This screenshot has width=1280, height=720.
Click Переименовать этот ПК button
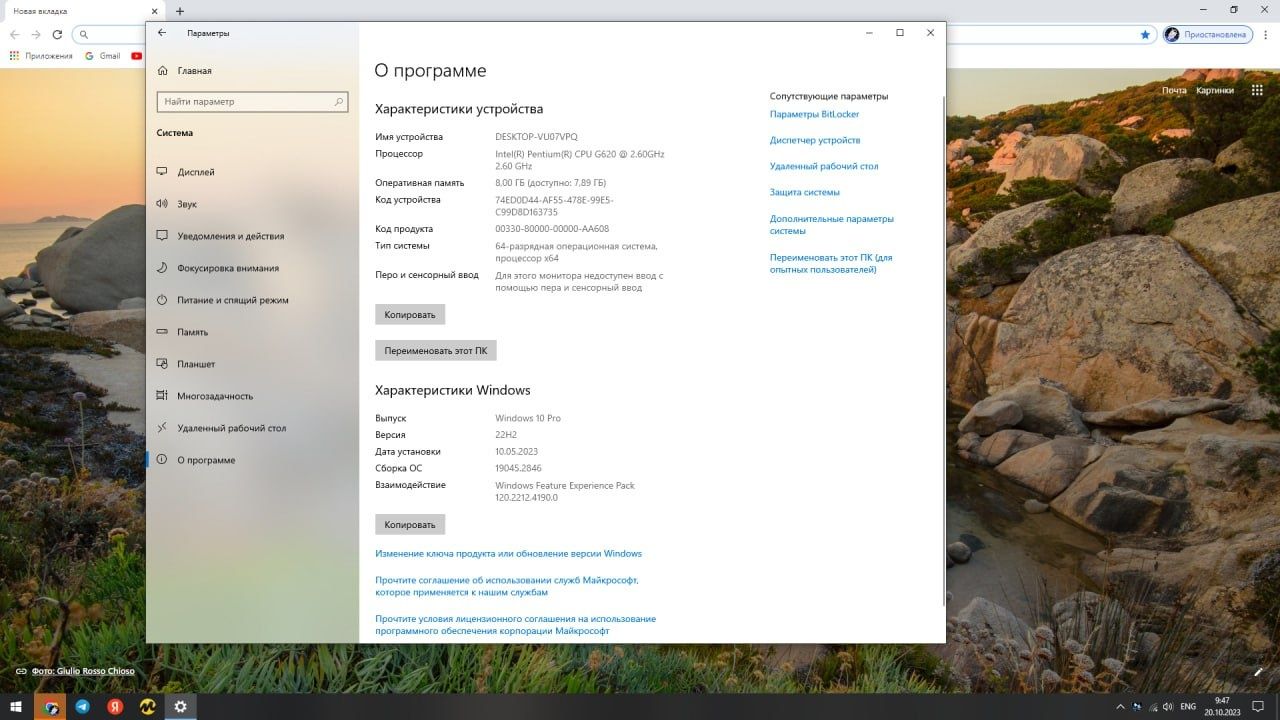pos(436,351)
